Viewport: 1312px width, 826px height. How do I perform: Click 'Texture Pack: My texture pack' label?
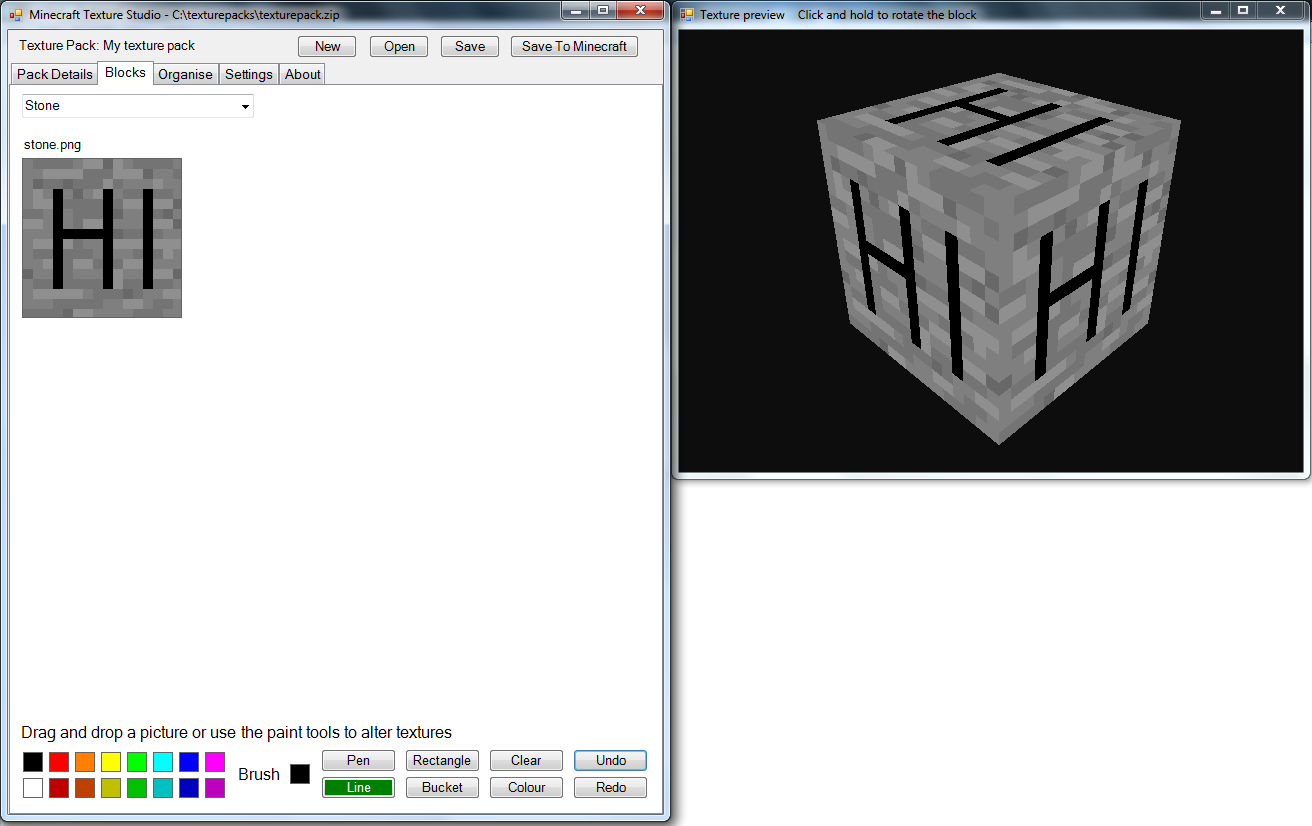107,46
